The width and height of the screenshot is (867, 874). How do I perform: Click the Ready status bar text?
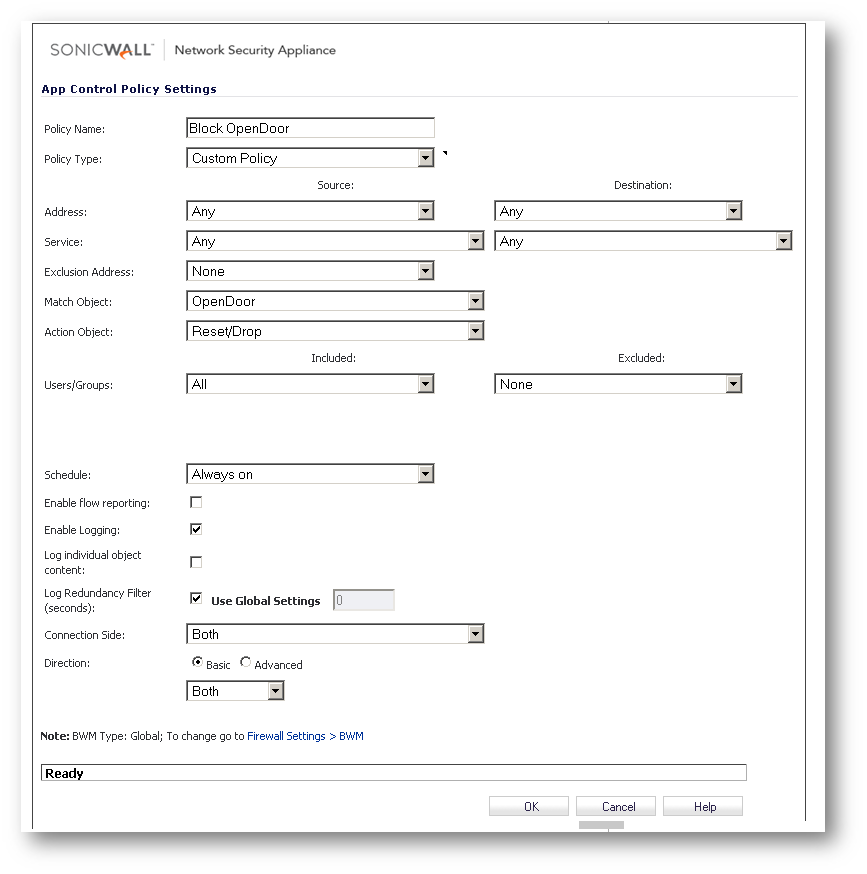(x=64, y=773)
